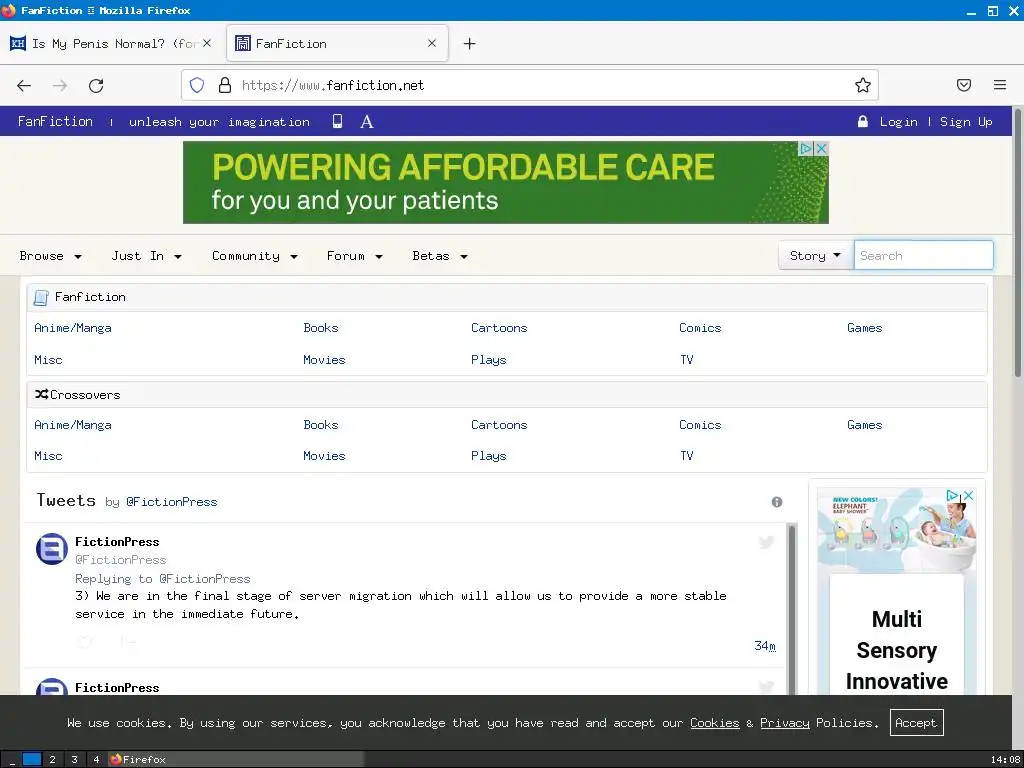Click the FanFiction site logo text
Screen dimensions: 1024x768
[x=56, y=121]
